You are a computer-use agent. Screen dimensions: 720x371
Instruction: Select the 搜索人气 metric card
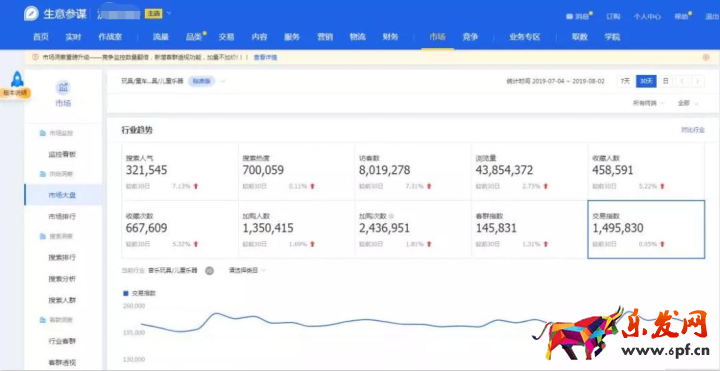(x=180, y=171)
